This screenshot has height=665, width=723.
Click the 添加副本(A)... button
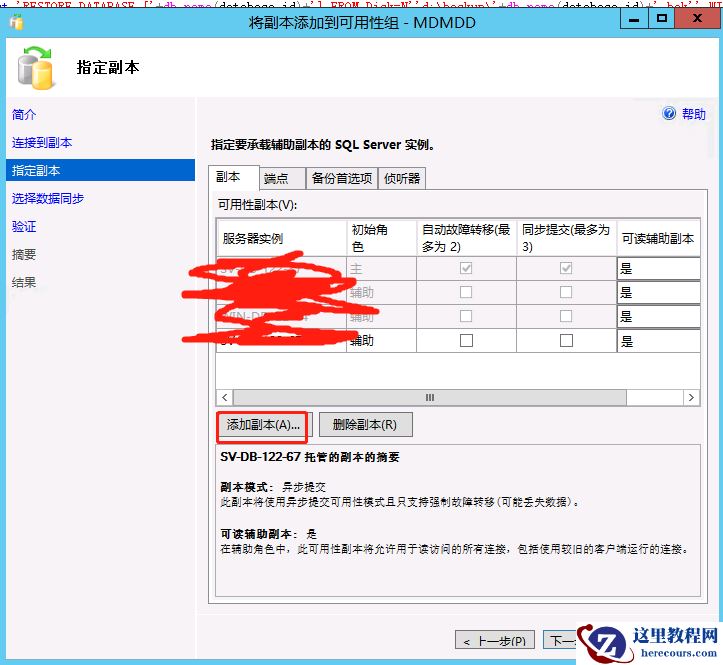pos(264,425)
